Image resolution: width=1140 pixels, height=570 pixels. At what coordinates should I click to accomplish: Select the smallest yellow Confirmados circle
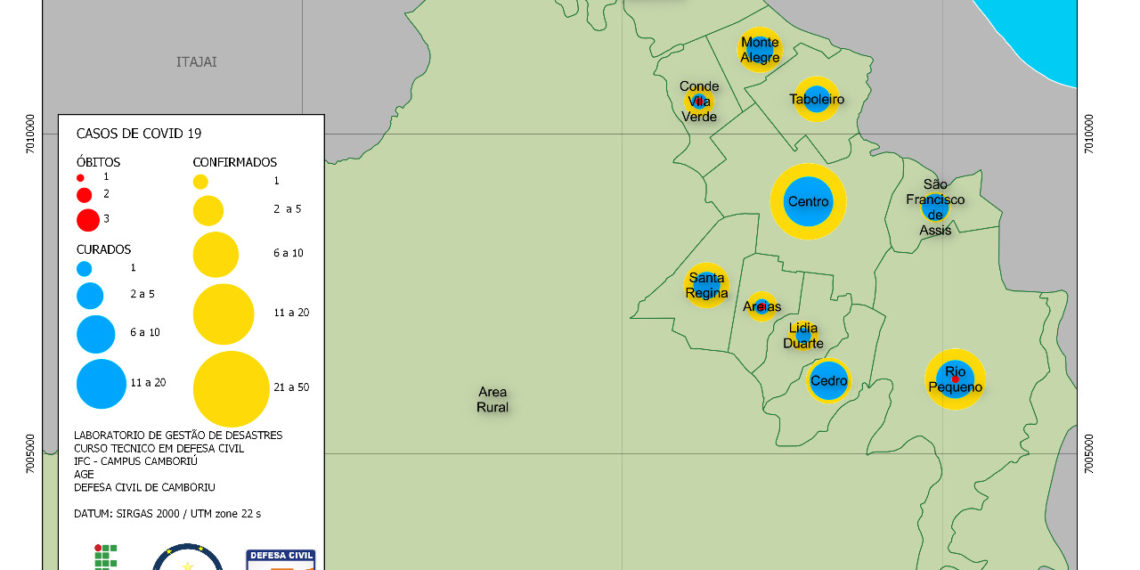[x=201, y=182]
